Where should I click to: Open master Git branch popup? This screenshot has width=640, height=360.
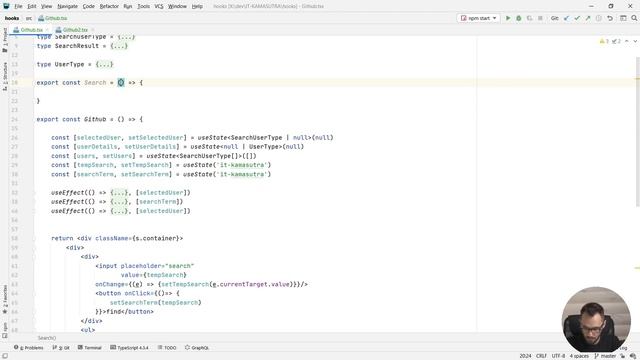(x=605, y=356)
